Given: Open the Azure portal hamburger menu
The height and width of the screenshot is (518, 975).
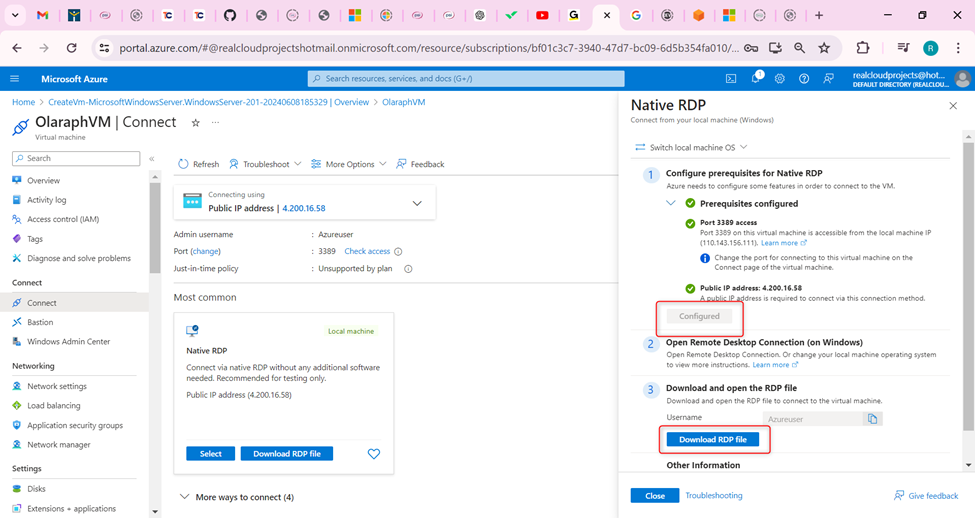Looking at the screenshot, I should pyautogui.click(x=14, y=79).
